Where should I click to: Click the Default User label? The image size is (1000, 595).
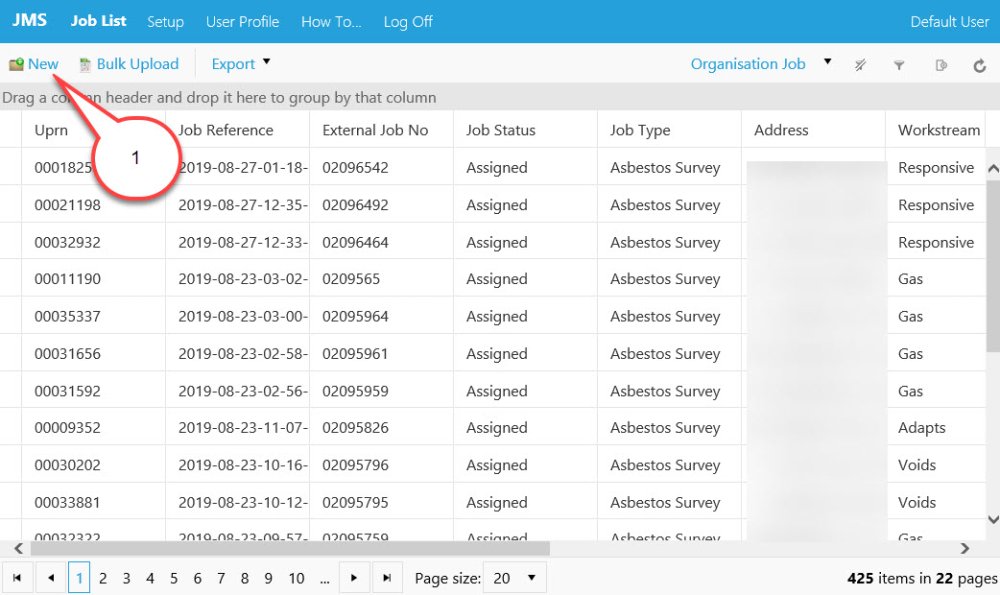(950, 22)
